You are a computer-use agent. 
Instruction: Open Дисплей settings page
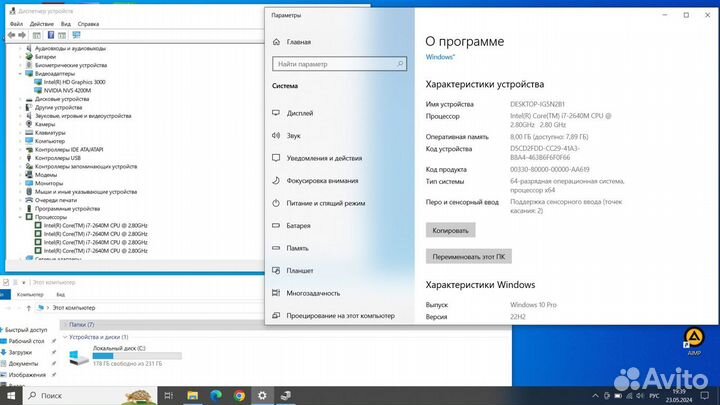coord(299,113)
